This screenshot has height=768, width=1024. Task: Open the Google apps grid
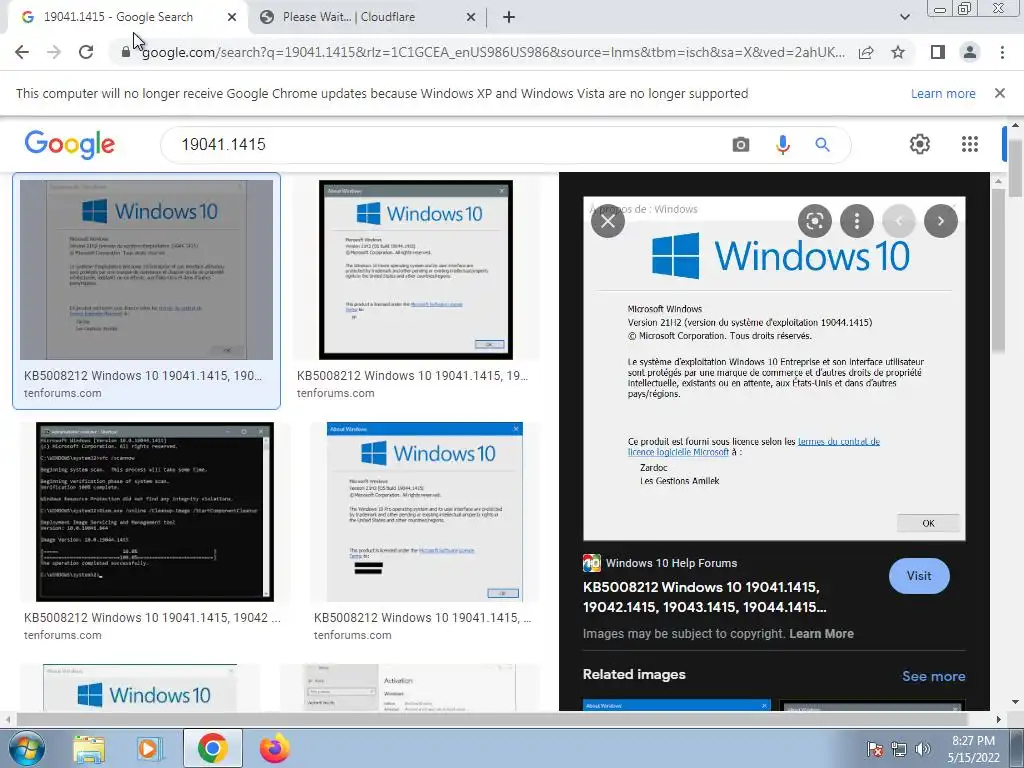(x=970, y=144)
